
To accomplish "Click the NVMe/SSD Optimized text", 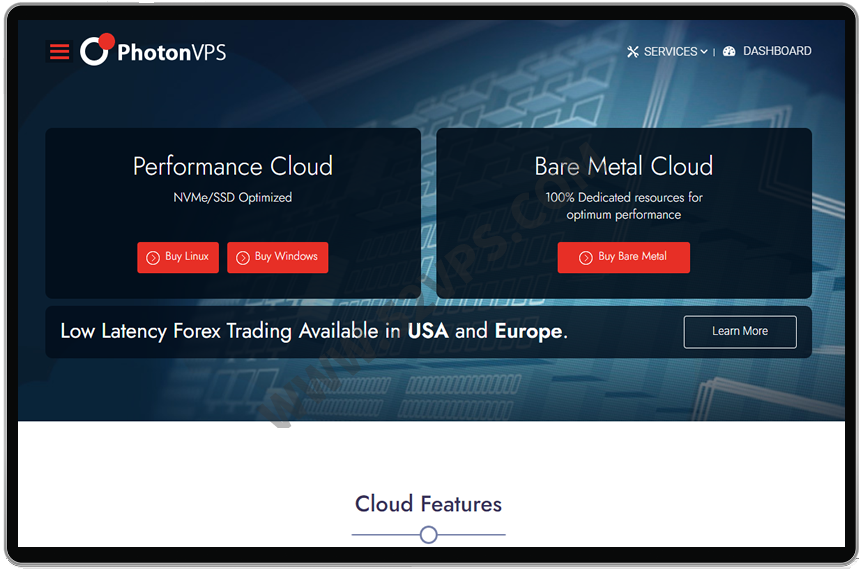I will pos(233,197).
